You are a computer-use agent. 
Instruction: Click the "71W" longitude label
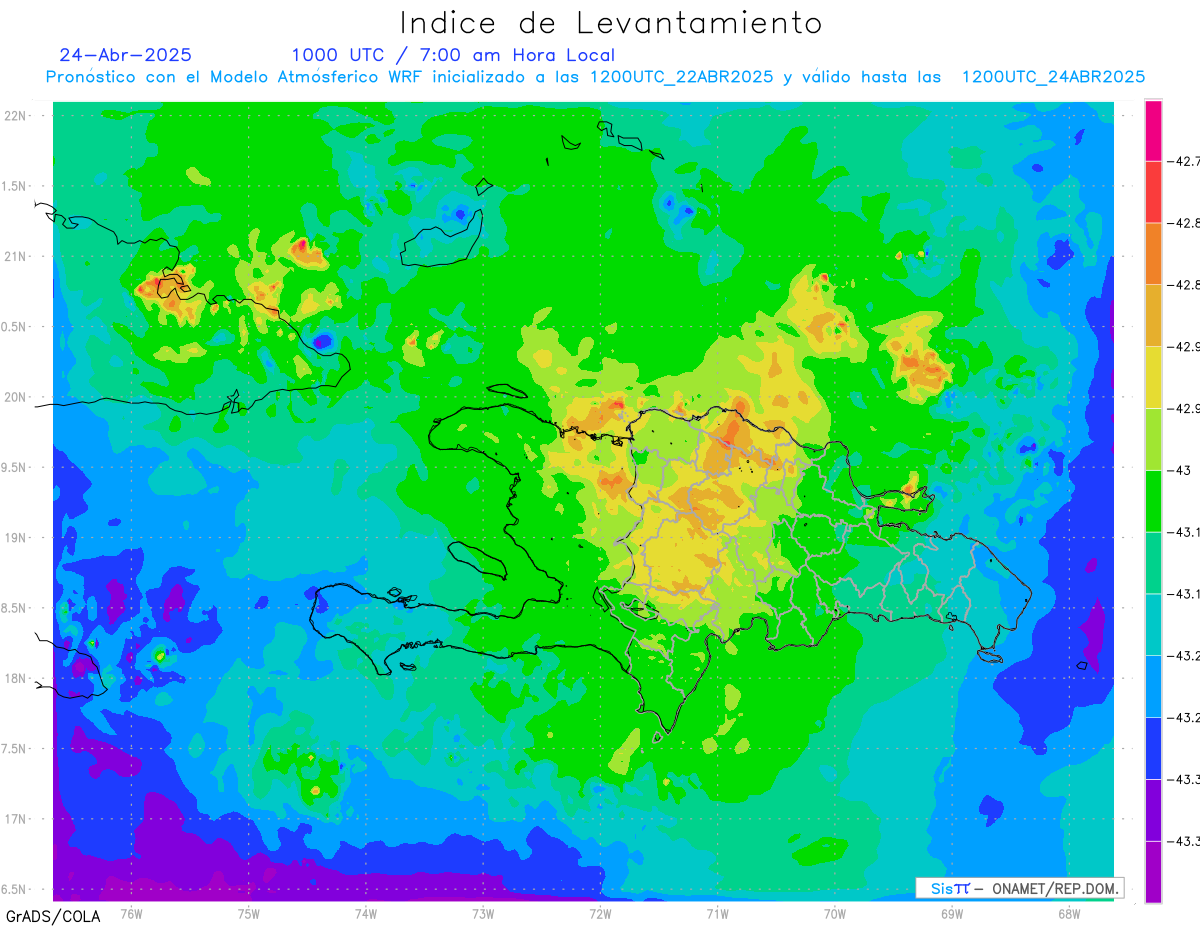(x=717, y=913)
